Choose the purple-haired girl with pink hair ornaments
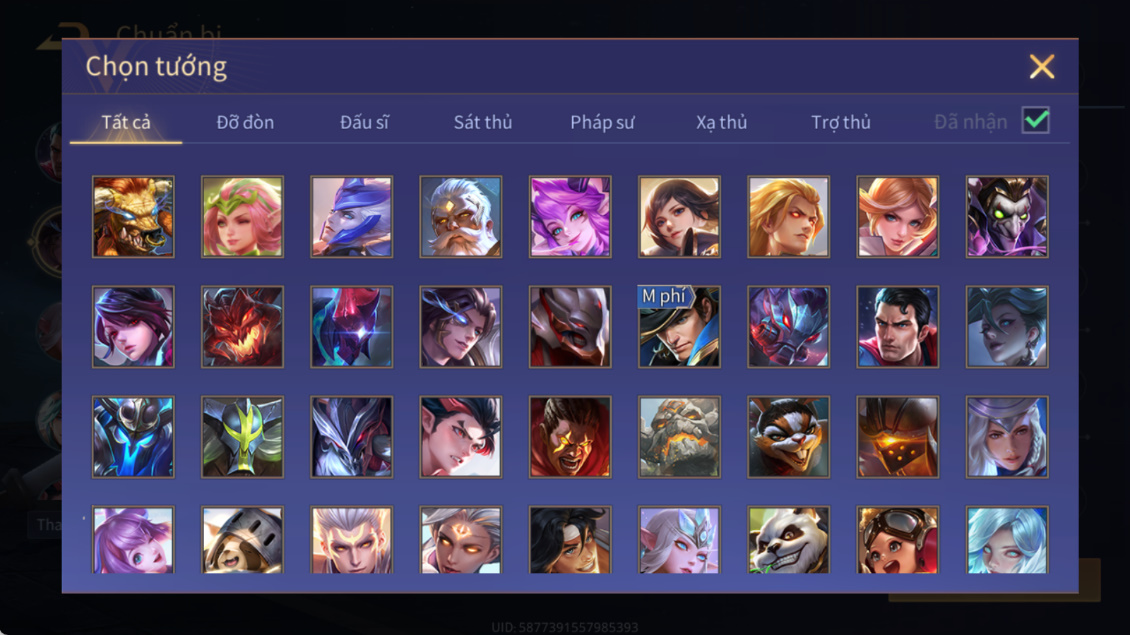Viewport: 1130px width, 635px height. pos(133,540)
